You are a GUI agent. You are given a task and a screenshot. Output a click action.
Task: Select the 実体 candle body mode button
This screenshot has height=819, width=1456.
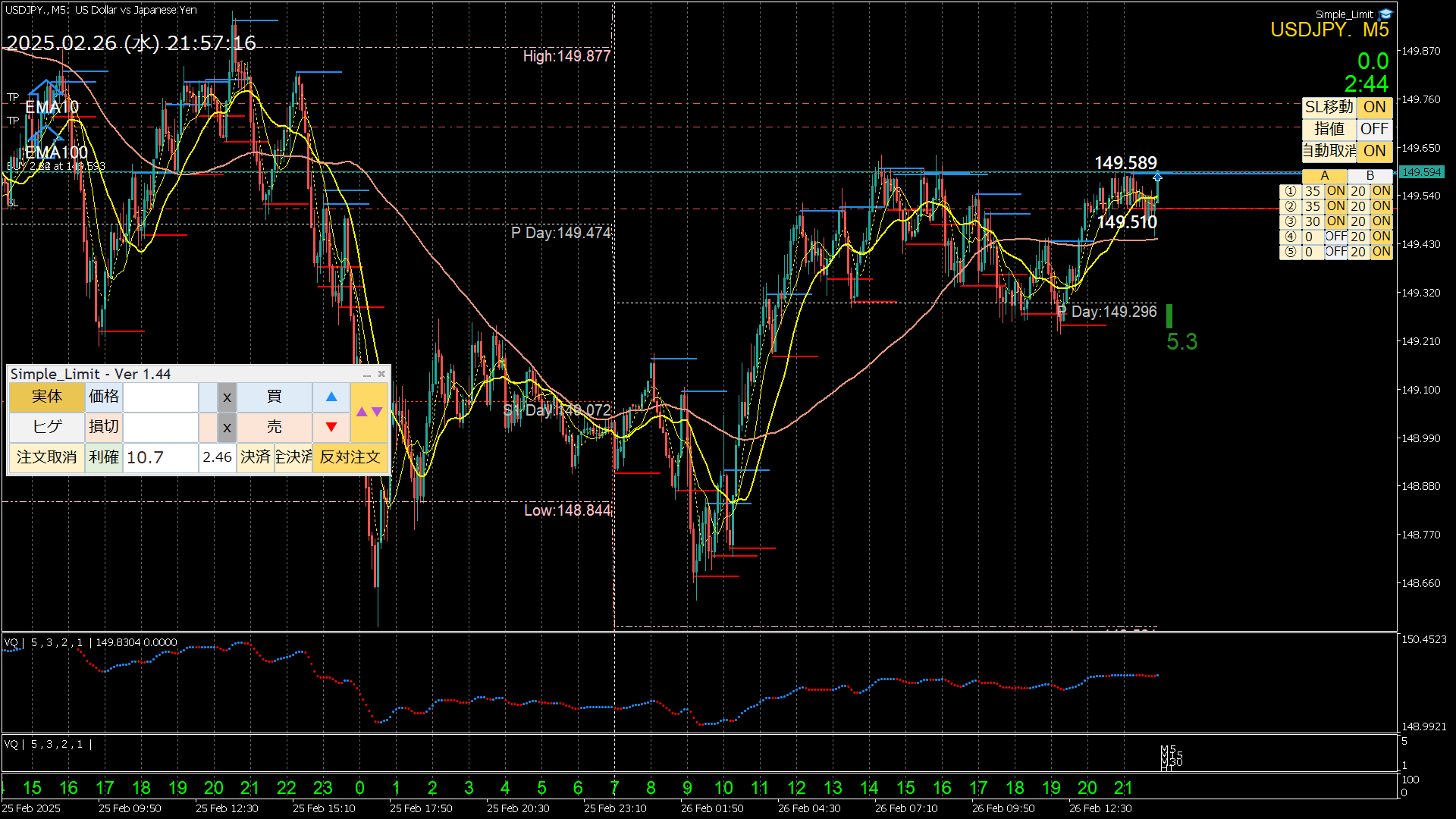click(47, 397)
